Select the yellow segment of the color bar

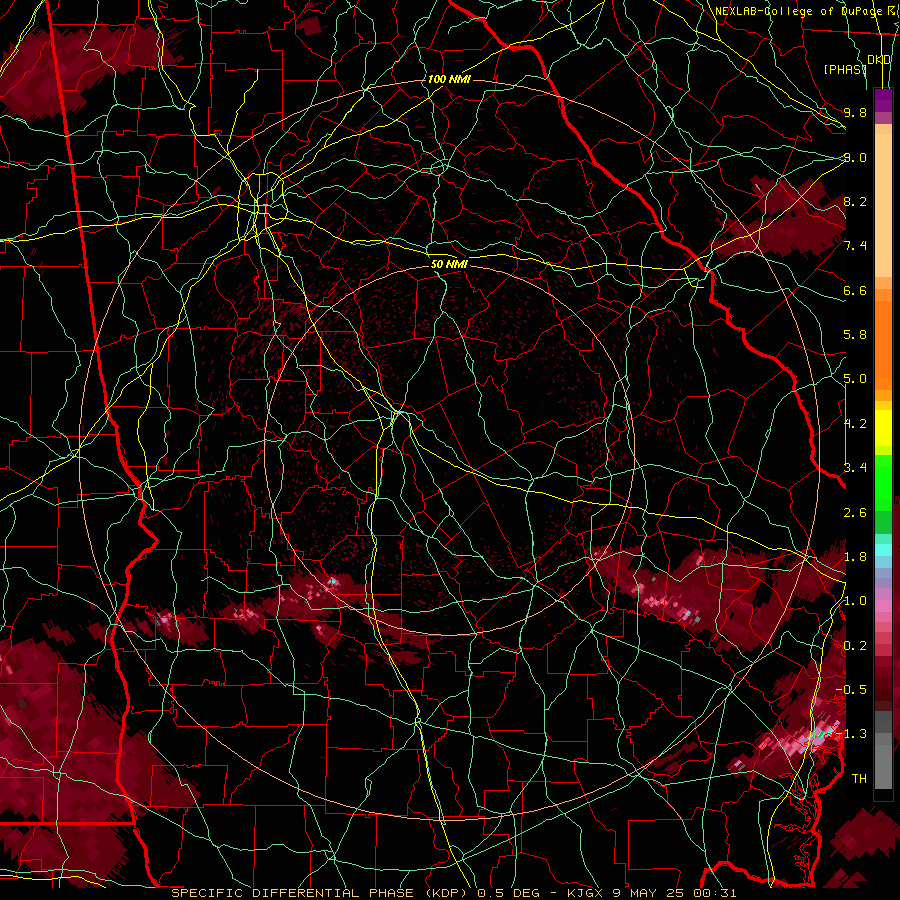point(883,428)
